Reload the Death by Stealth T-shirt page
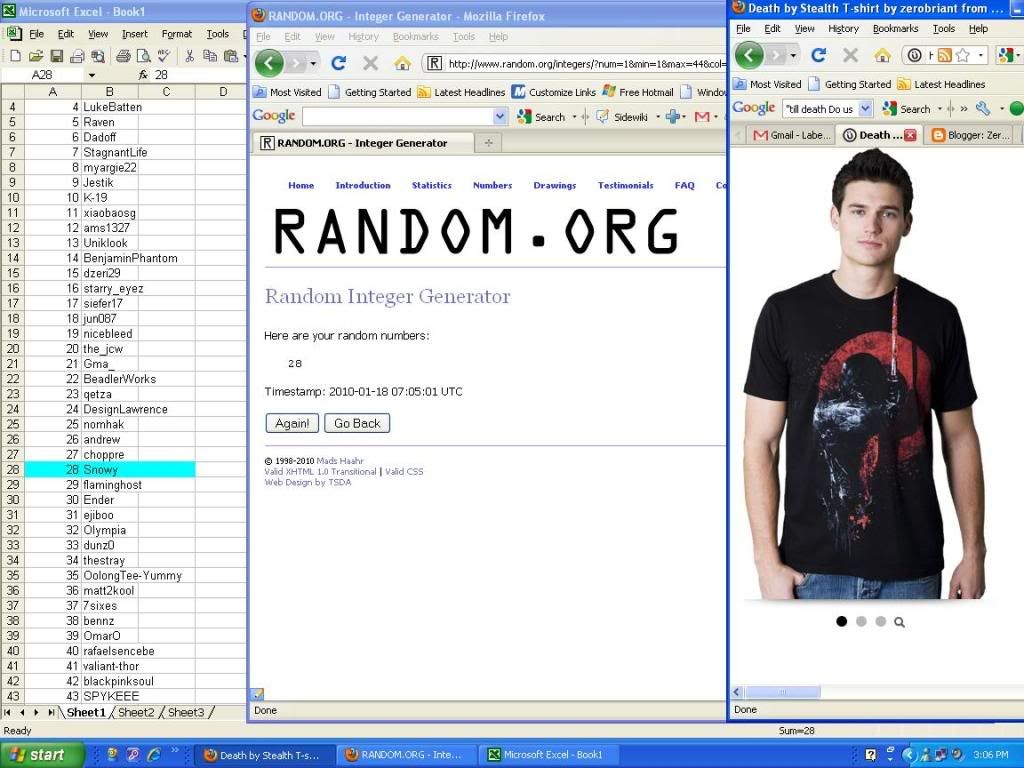Image resolution: width=1024 pixels, height=768 pixels. (x=818, y=55)
